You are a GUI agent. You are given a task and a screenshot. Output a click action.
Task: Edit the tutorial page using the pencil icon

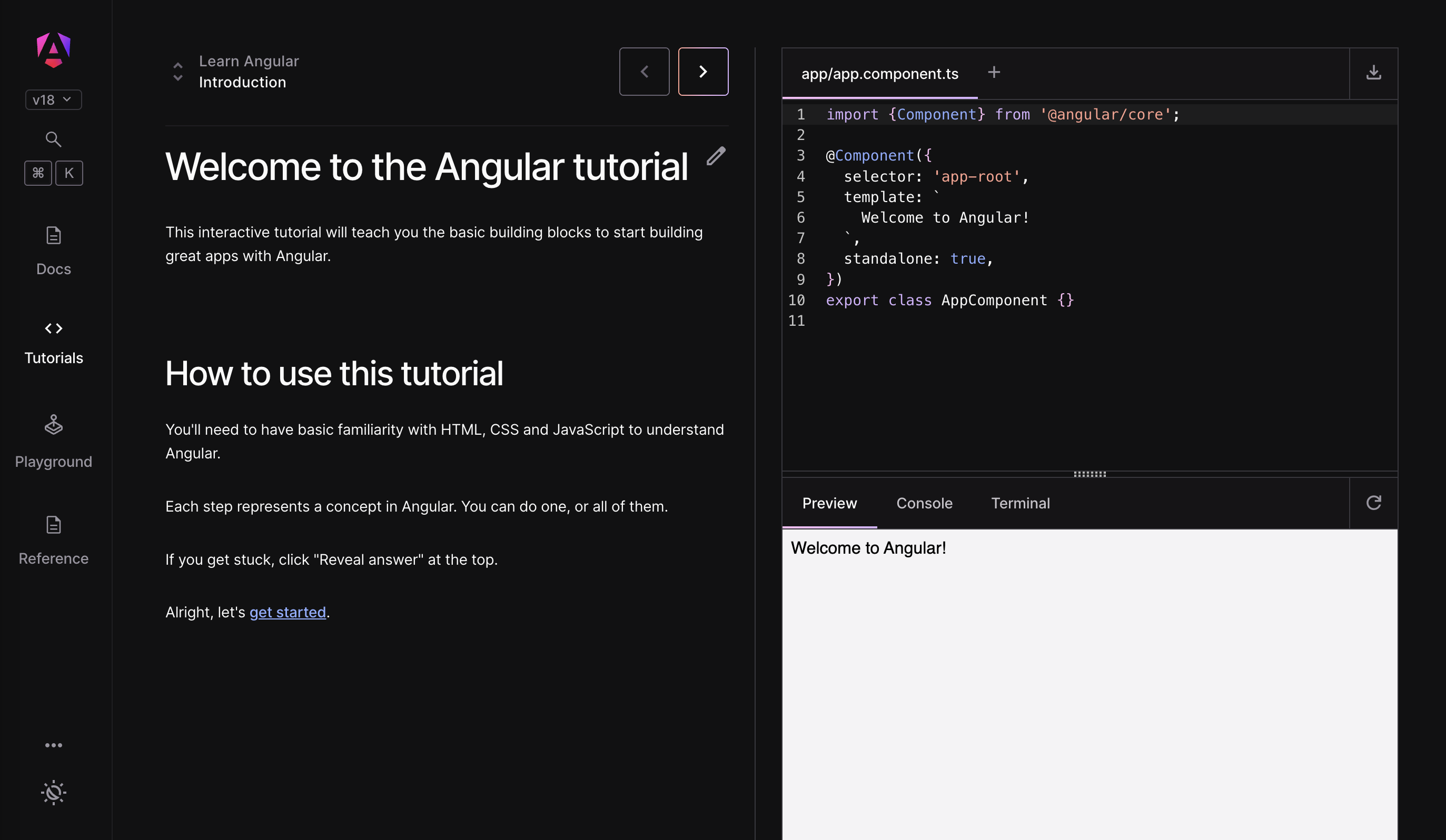coord(716,156)
